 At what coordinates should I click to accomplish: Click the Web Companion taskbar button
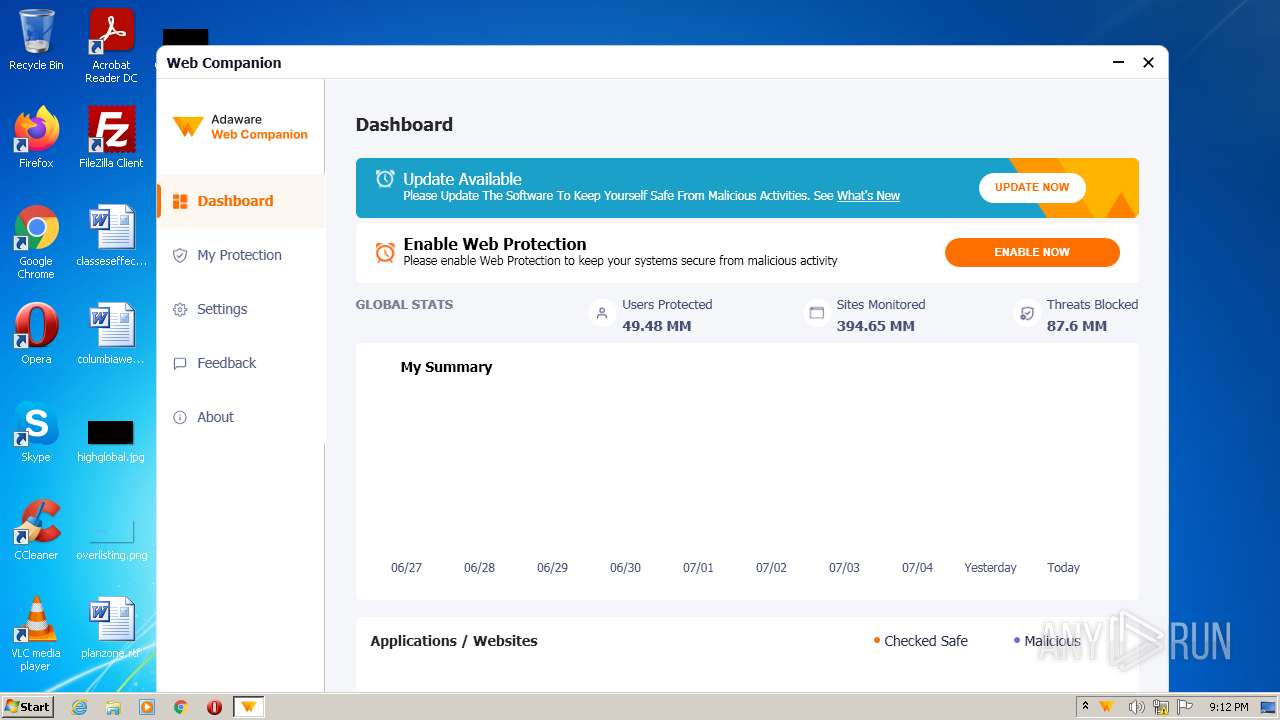click(x=248, y=707)
